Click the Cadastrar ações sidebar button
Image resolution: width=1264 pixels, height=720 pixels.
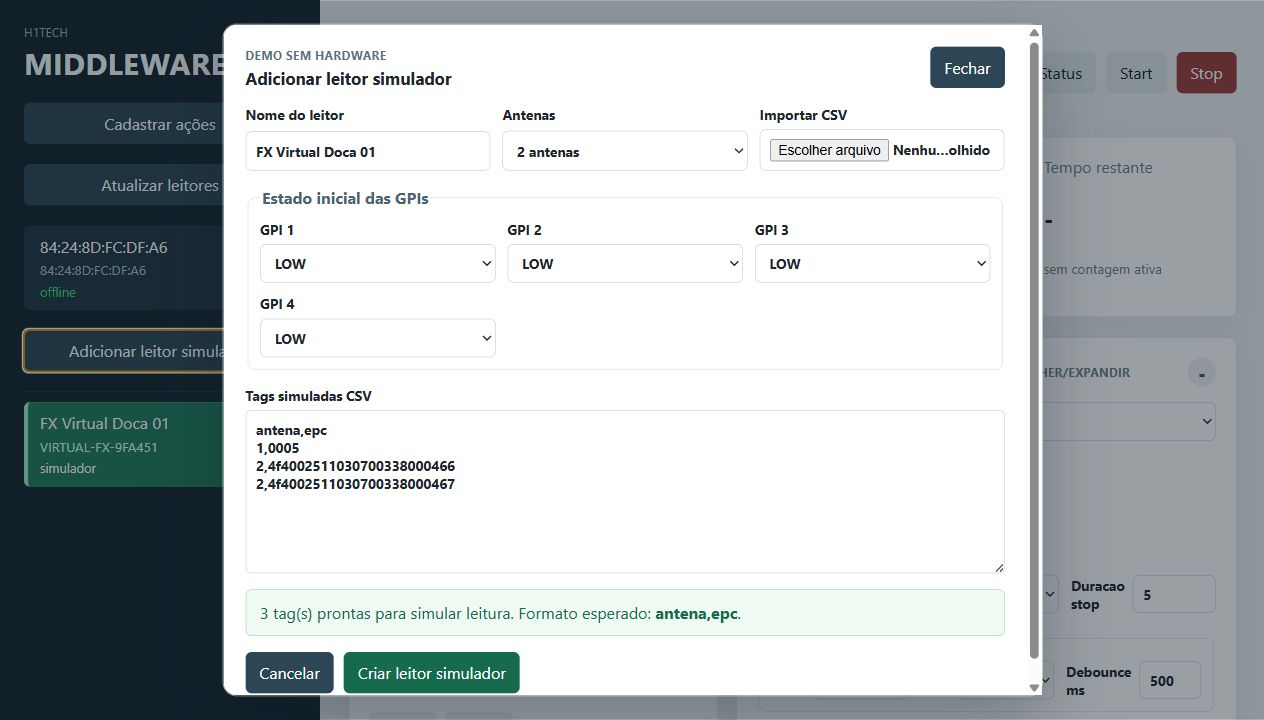point(124,124)
